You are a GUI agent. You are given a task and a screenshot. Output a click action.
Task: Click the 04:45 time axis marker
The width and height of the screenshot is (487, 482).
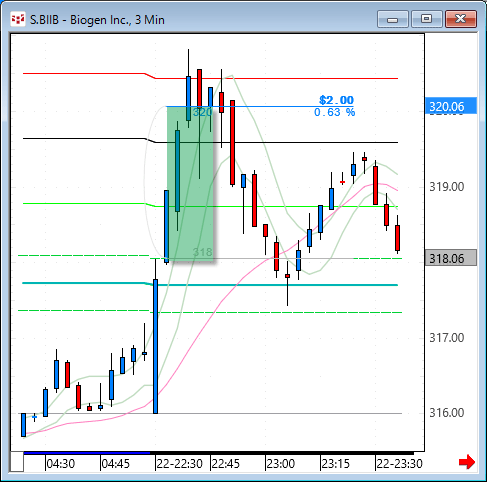(115, 463)
